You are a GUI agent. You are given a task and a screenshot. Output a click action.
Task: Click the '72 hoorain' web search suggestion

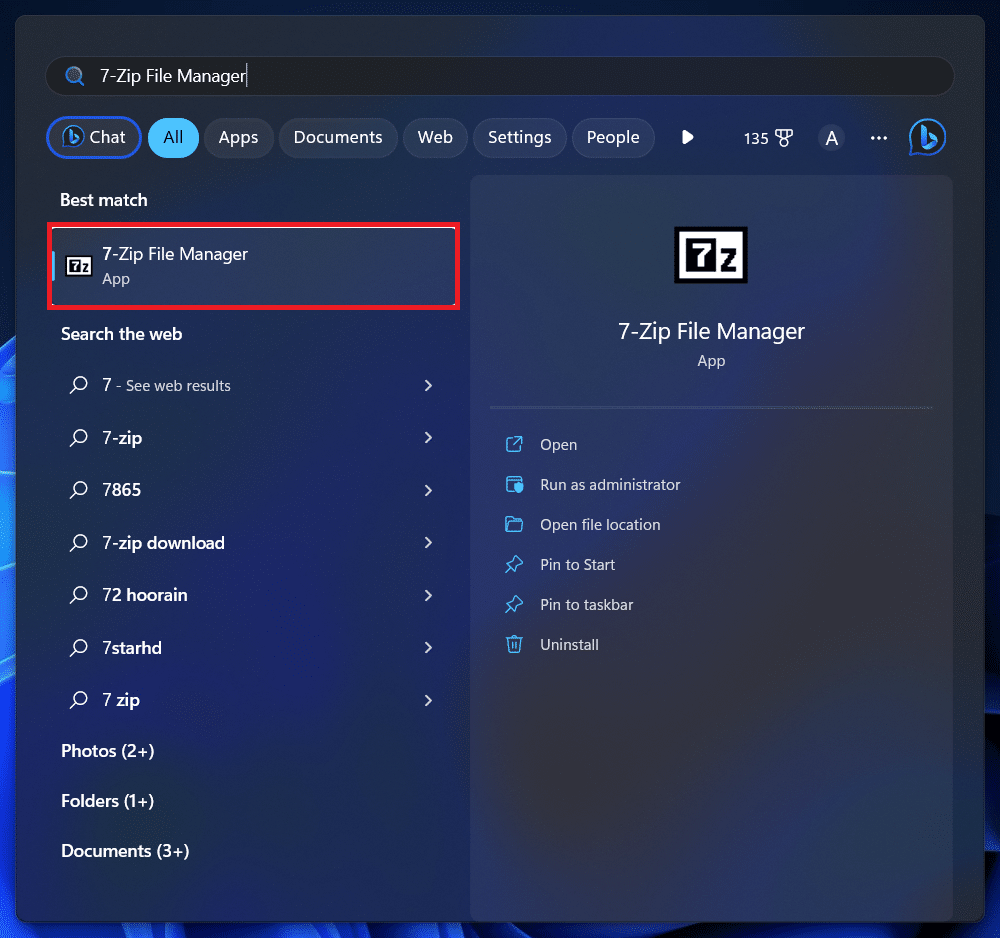click(145, 595)
